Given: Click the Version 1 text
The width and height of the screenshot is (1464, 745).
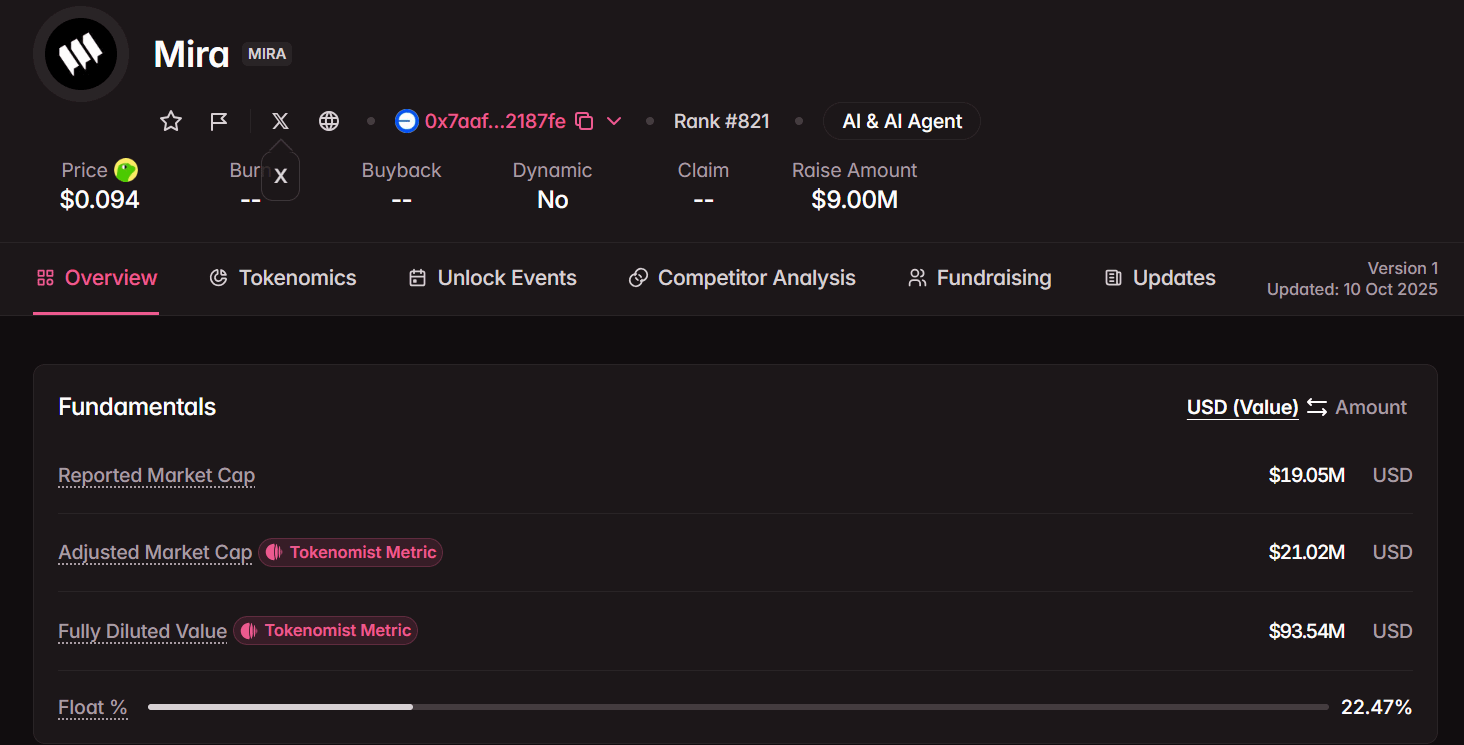Looking at the screenshot, I should pyautogui.click(x=1403, y=268).
